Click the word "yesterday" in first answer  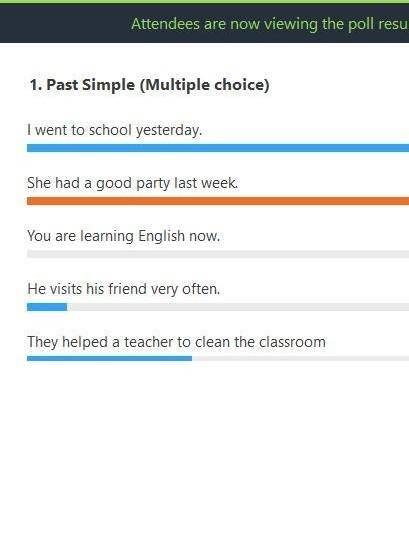point(169,131)
